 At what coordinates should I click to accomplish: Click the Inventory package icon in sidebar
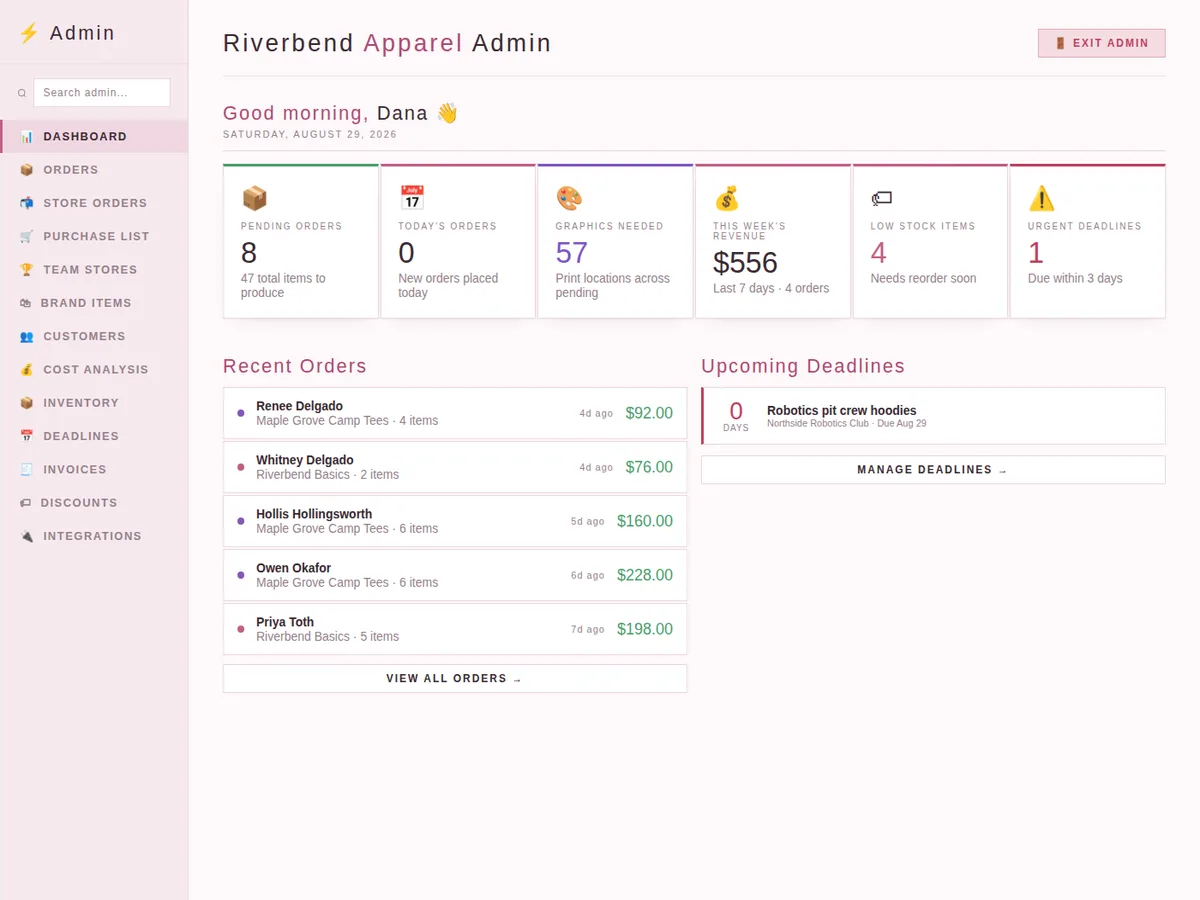point(27,403)
